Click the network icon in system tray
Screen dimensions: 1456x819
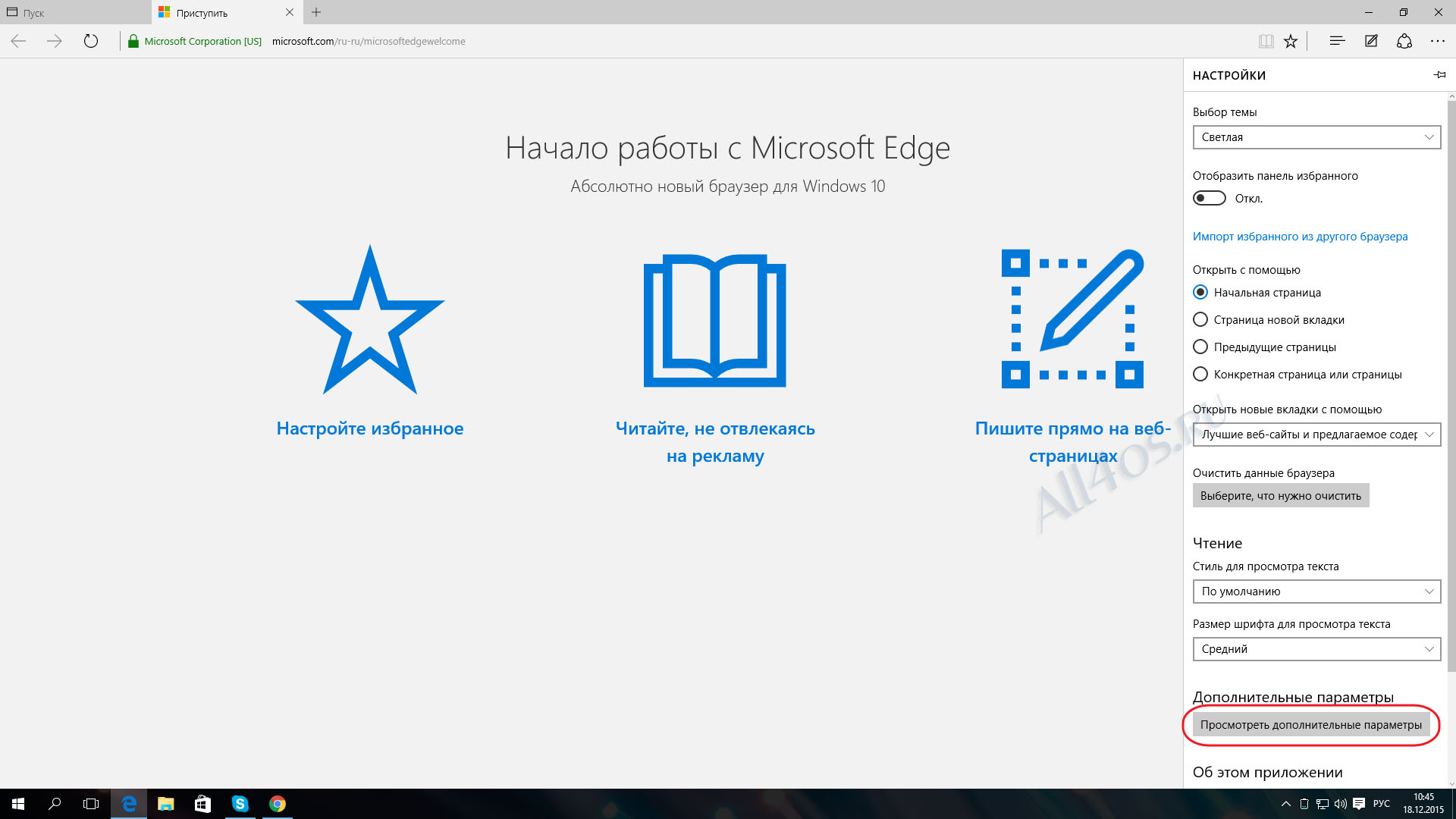click(1322, 804)
